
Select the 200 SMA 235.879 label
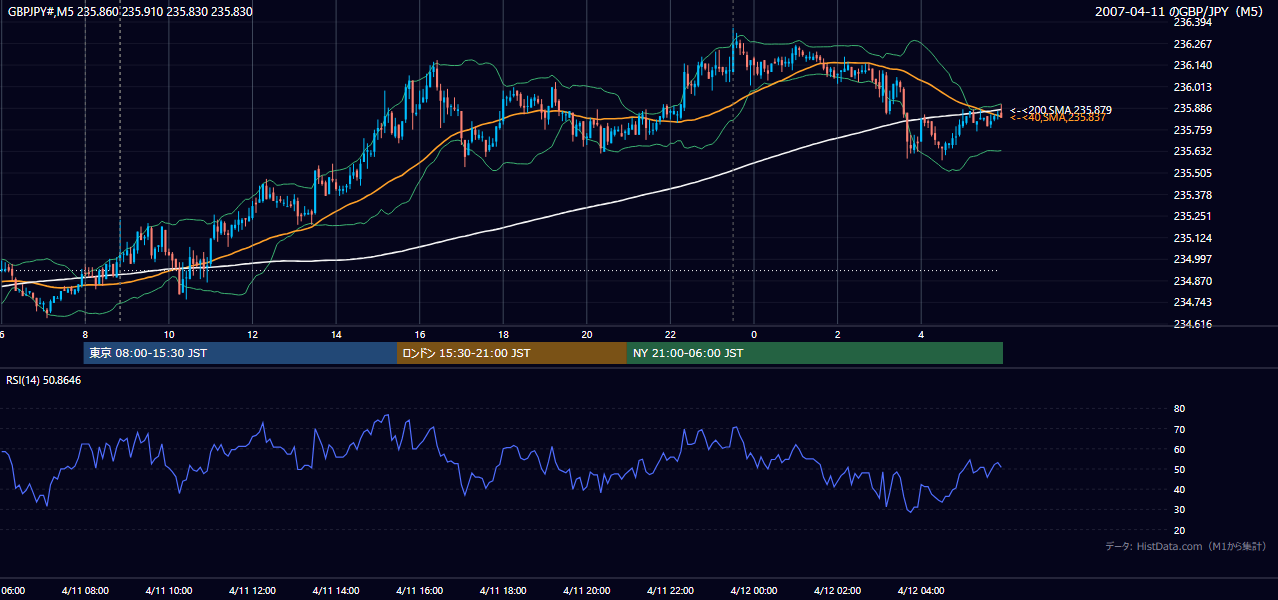1061,110
